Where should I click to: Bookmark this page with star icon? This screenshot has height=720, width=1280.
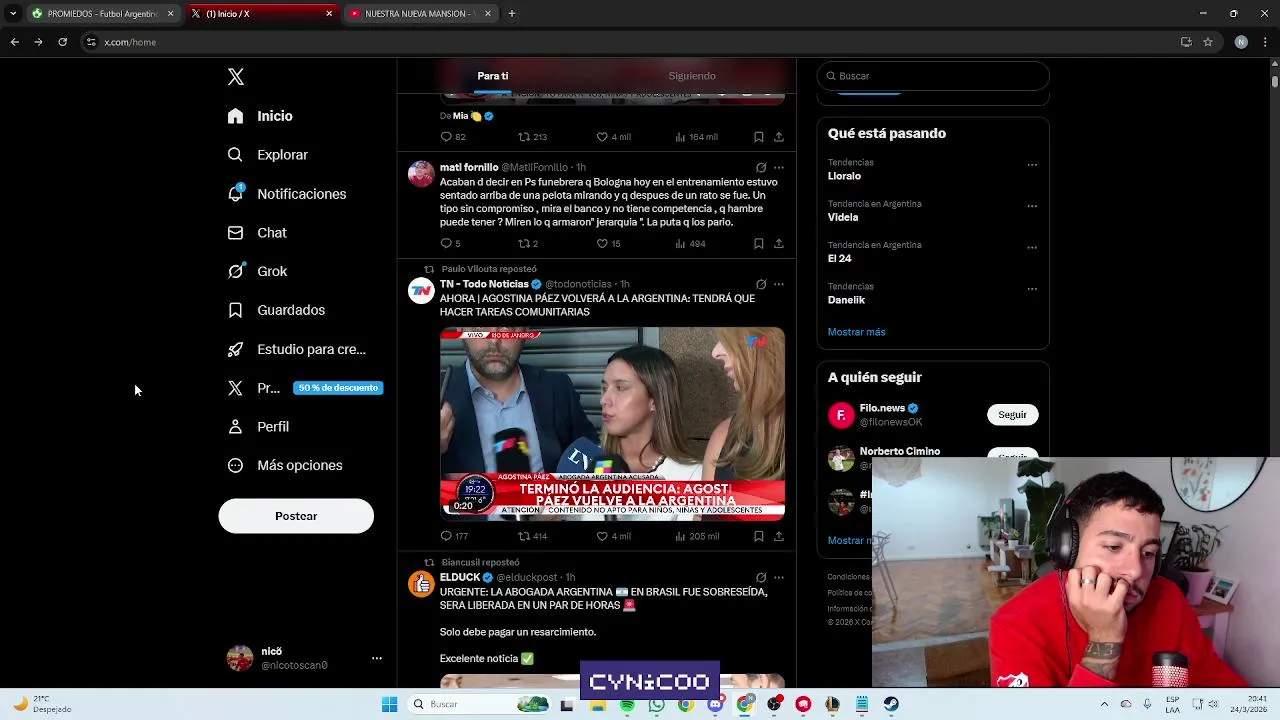(1208, 42)
